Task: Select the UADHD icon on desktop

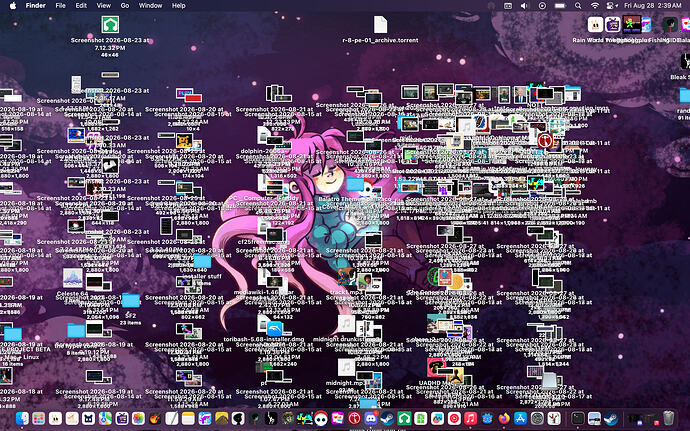Action: 436,367
